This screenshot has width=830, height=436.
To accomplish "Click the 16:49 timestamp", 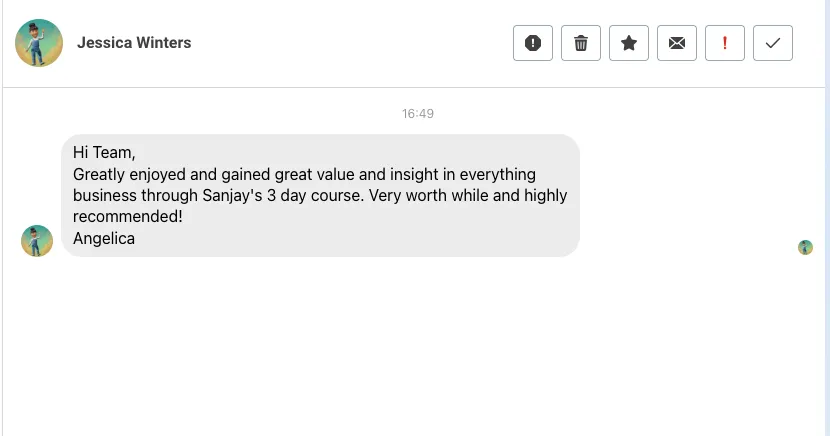I will (418, 114).
